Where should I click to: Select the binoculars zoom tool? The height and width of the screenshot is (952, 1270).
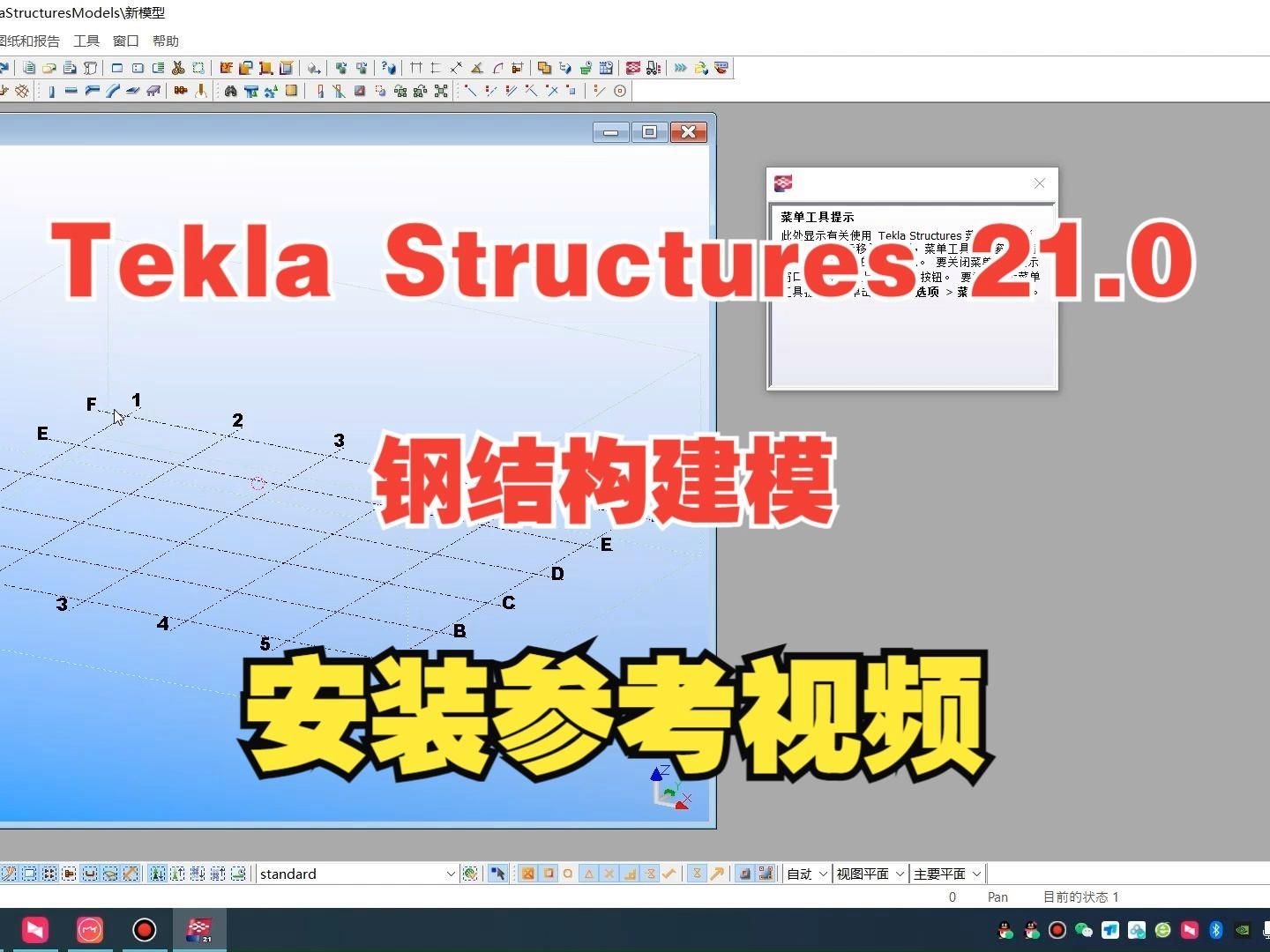point(230,90)
